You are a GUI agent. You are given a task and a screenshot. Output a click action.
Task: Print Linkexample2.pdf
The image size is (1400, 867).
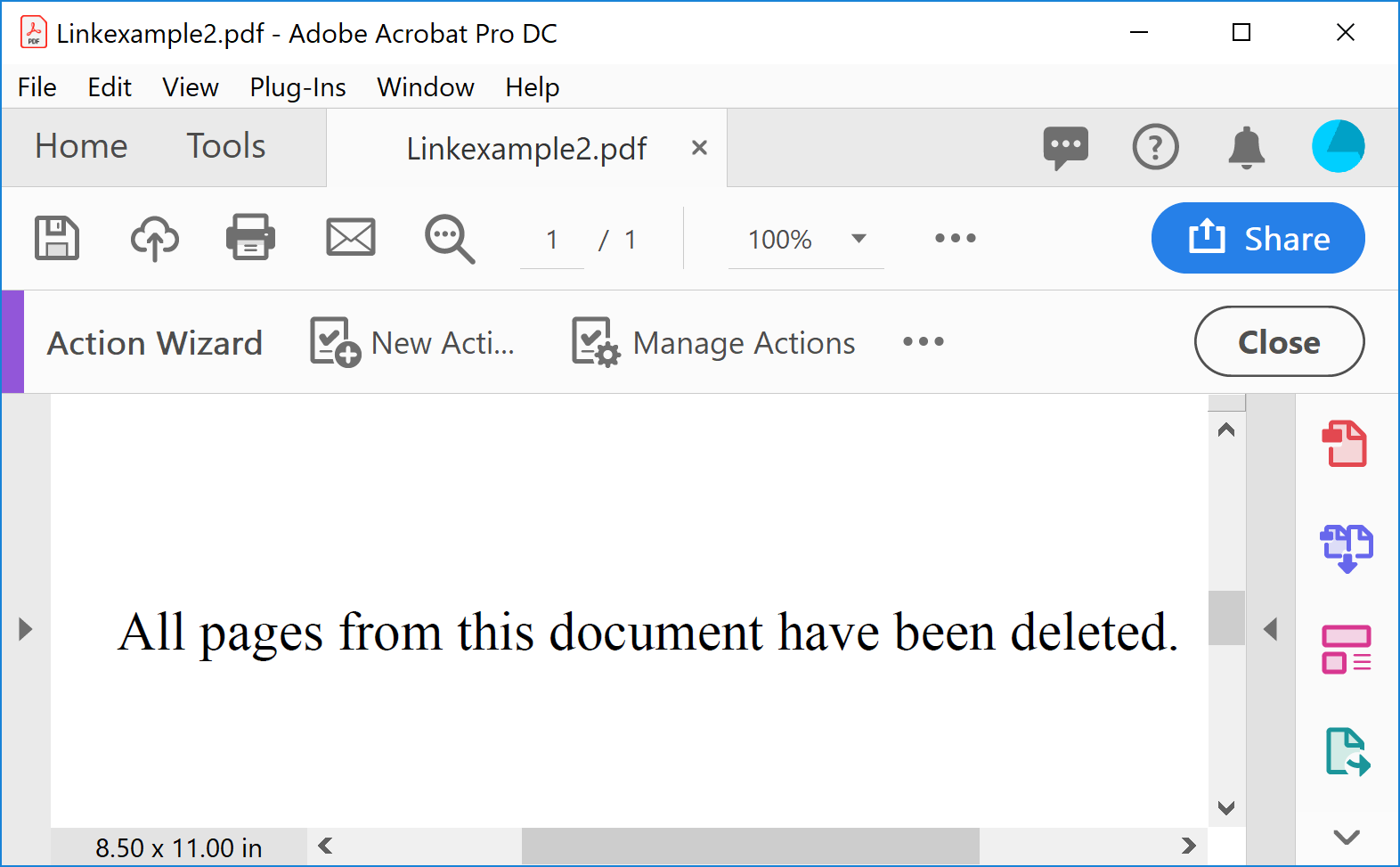(x=249, y=238)
